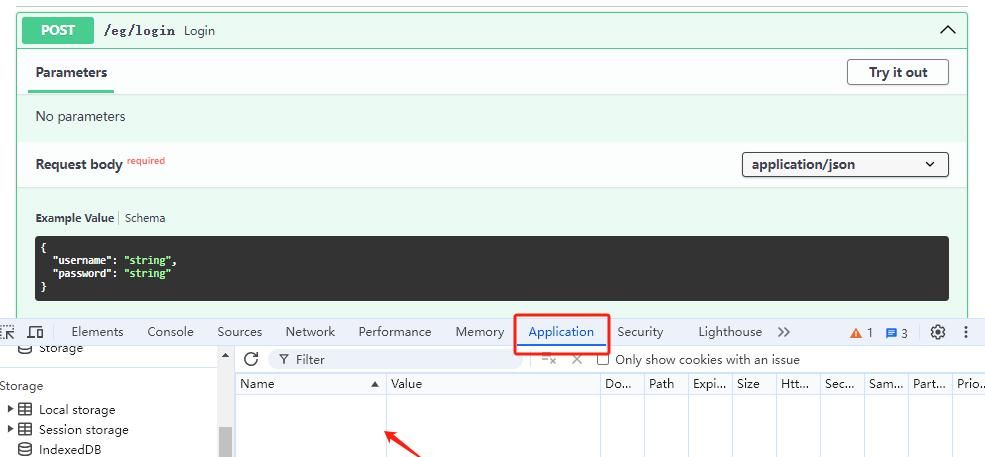Screen dimensions: 985x457
Task: Collapse the POST /eg/login endpoint
Action: pos(947,30)
